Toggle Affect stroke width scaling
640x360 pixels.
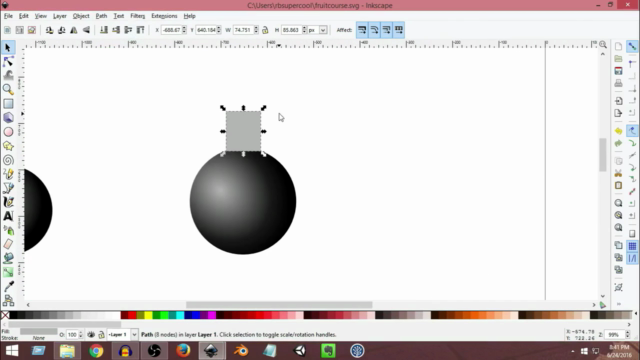click(362, 30)
